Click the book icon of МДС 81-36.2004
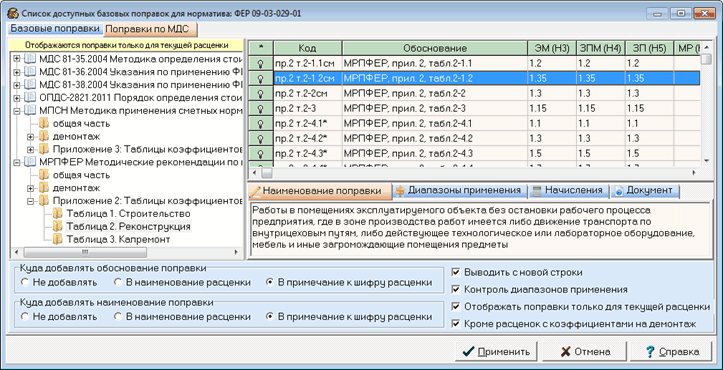Viewport: 723px width, 370px height. tap(30, 72)
